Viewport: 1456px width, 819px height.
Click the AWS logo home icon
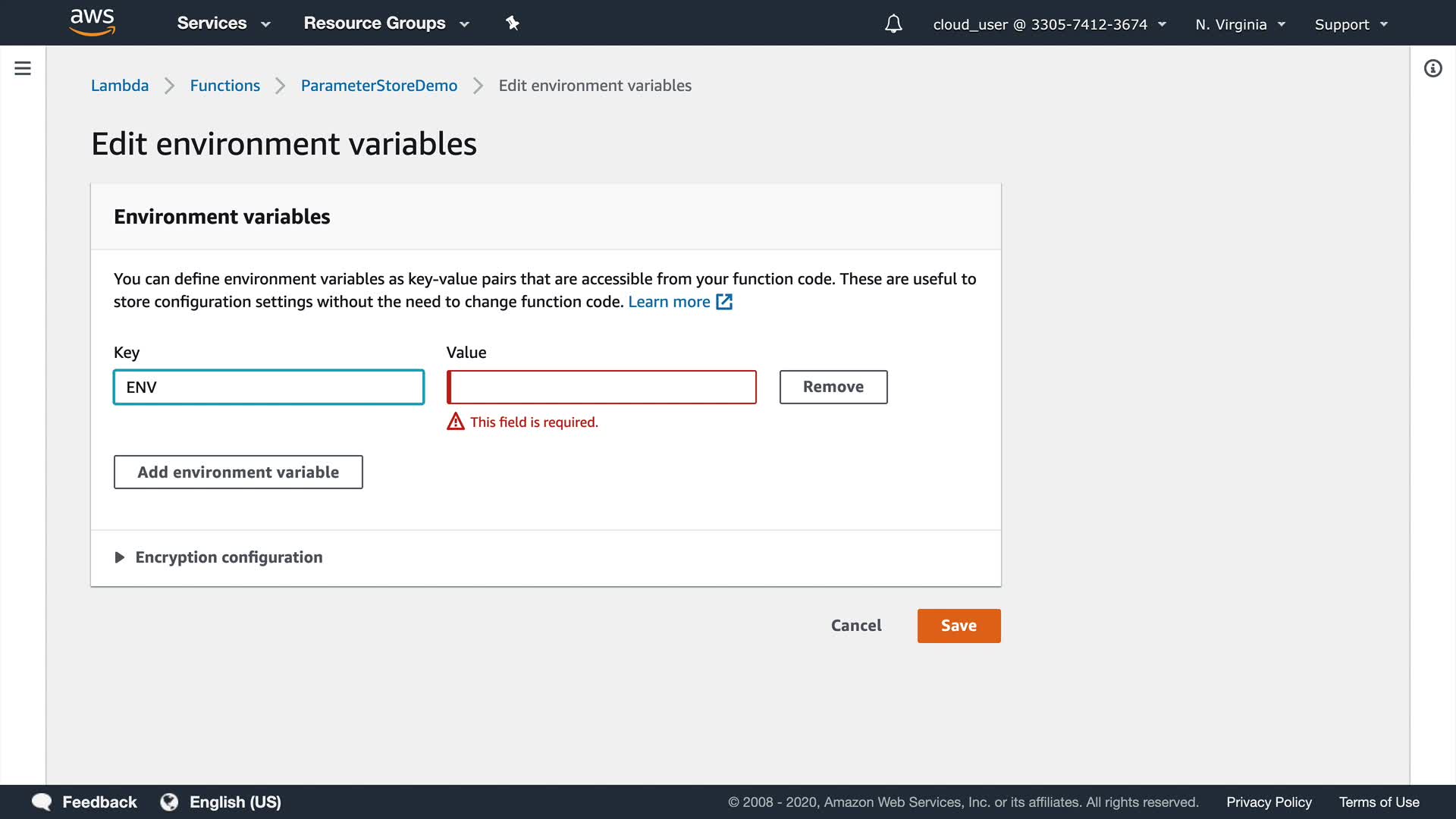(92, 23)
